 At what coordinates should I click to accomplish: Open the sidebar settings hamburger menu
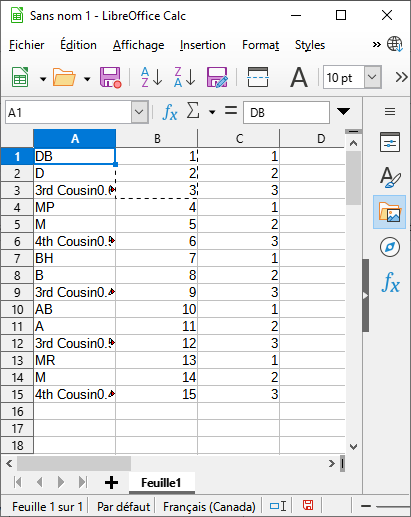point(390,111)
